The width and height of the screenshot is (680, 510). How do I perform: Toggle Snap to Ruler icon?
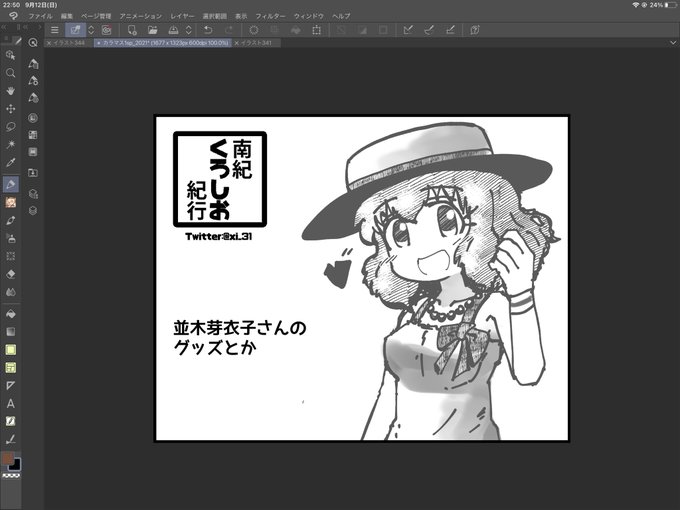click(x=408, y=30)
